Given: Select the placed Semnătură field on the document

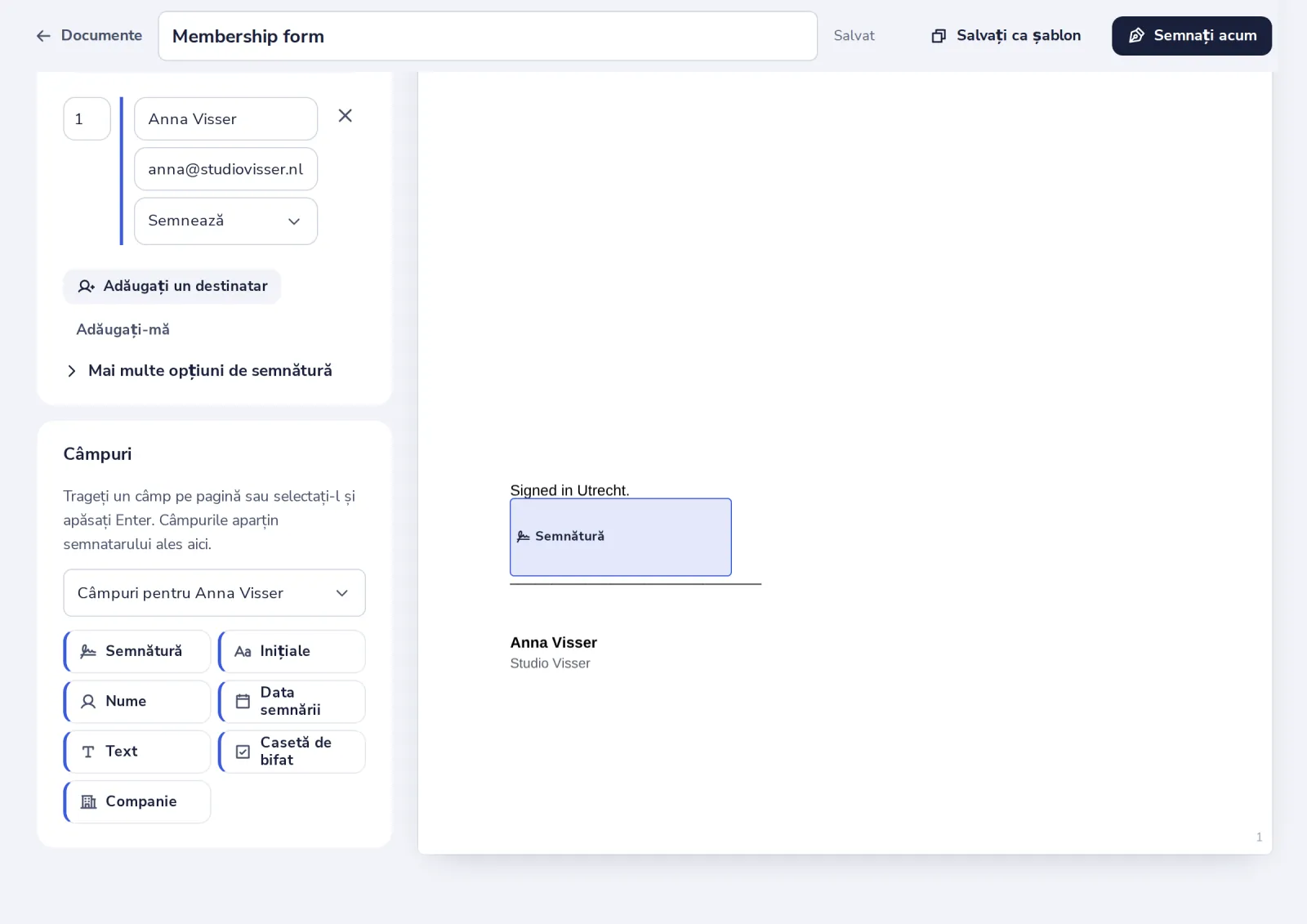Looking at the screenshot, I should tap(621, 538).
